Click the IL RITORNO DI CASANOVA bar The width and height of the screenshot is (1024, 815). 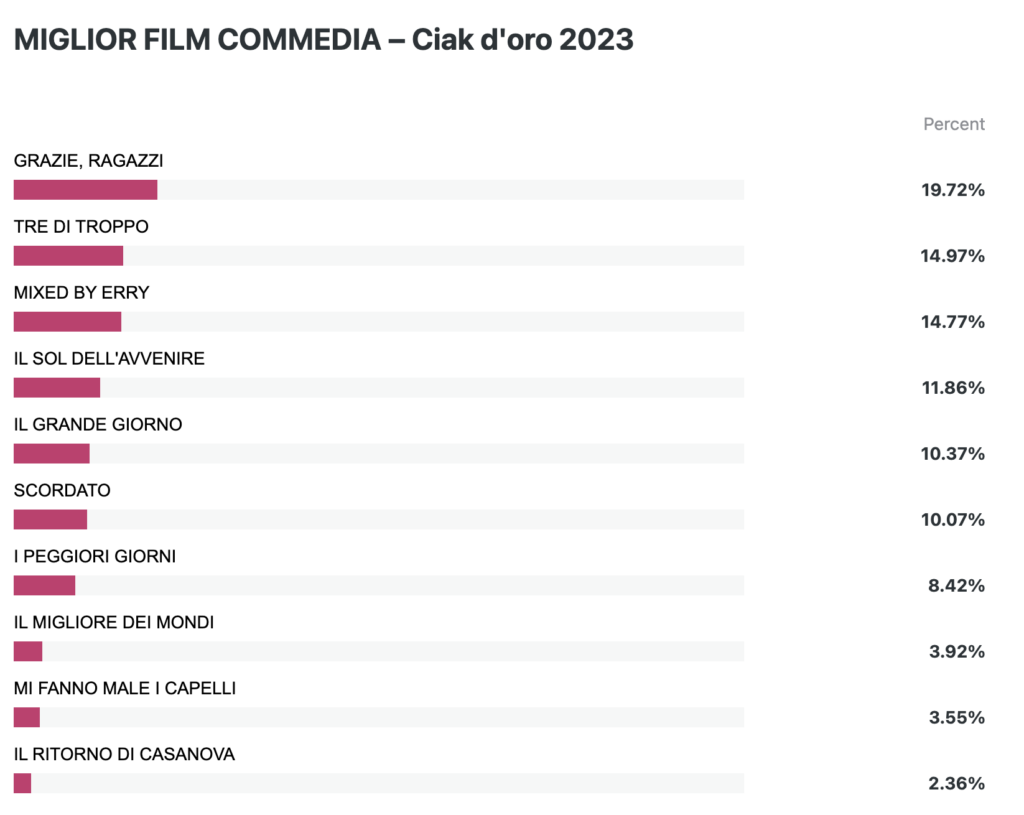379,783
